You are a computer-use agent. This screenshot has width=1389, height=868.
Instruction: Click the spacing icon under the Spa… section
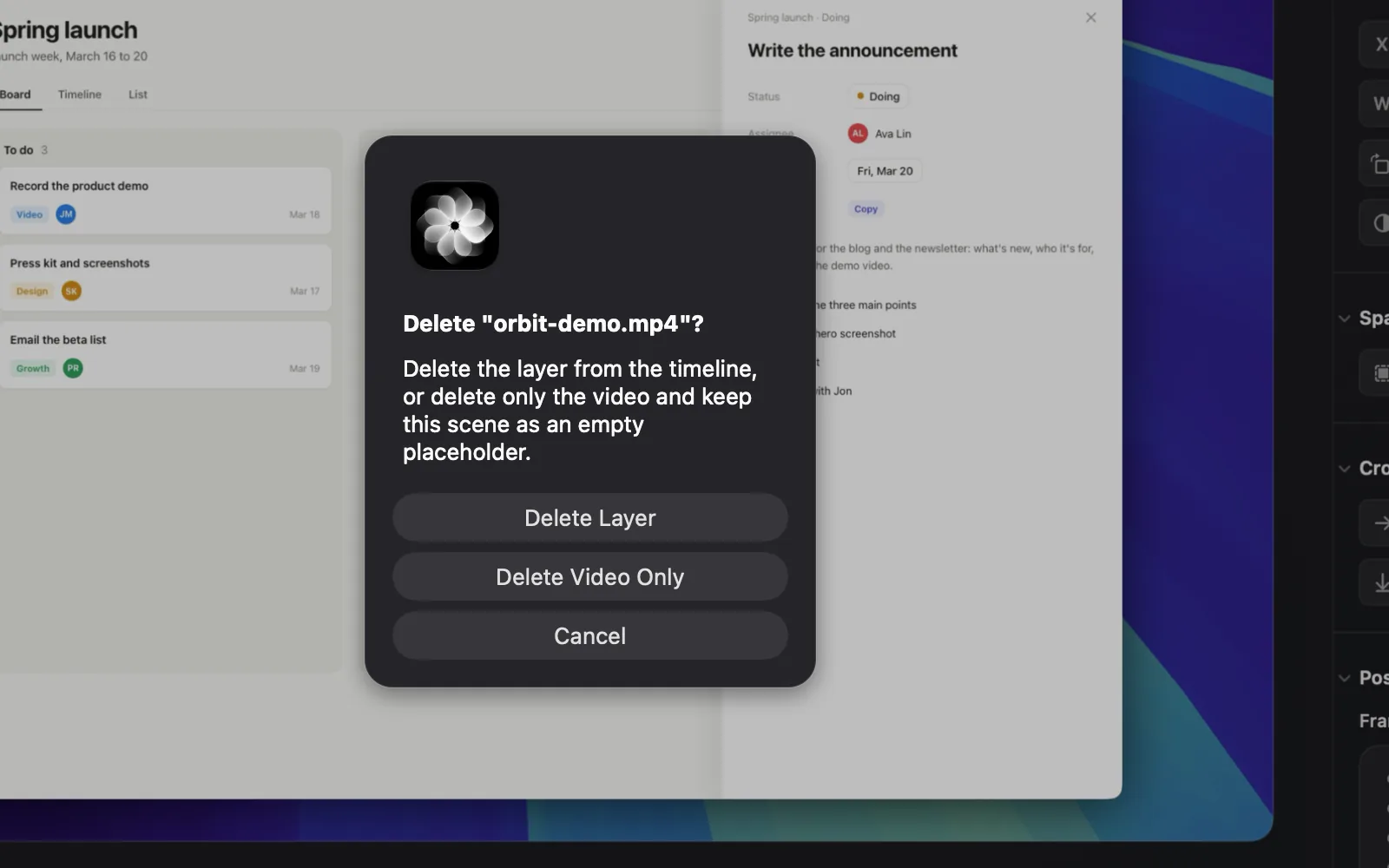[1380, 373]
